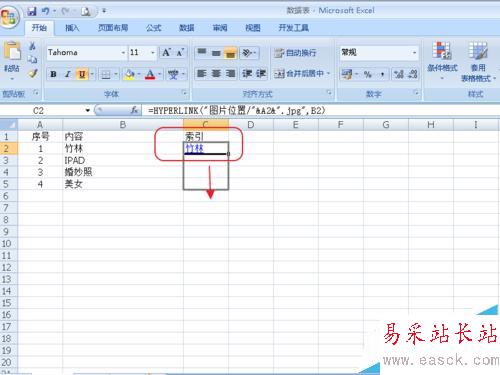This screenshot has width=500, height=375.
Task: Apply fill color bucket
Action: pos(129,74)
